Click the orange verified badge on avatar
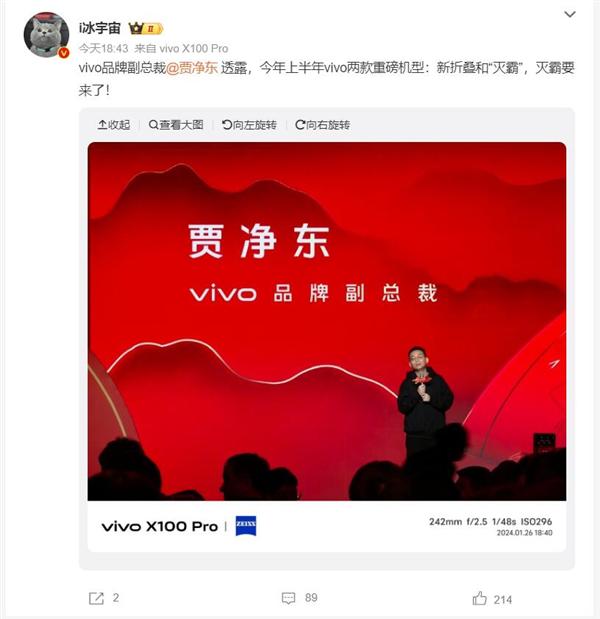This screenshot has height=619, width=600. (64, 53)
